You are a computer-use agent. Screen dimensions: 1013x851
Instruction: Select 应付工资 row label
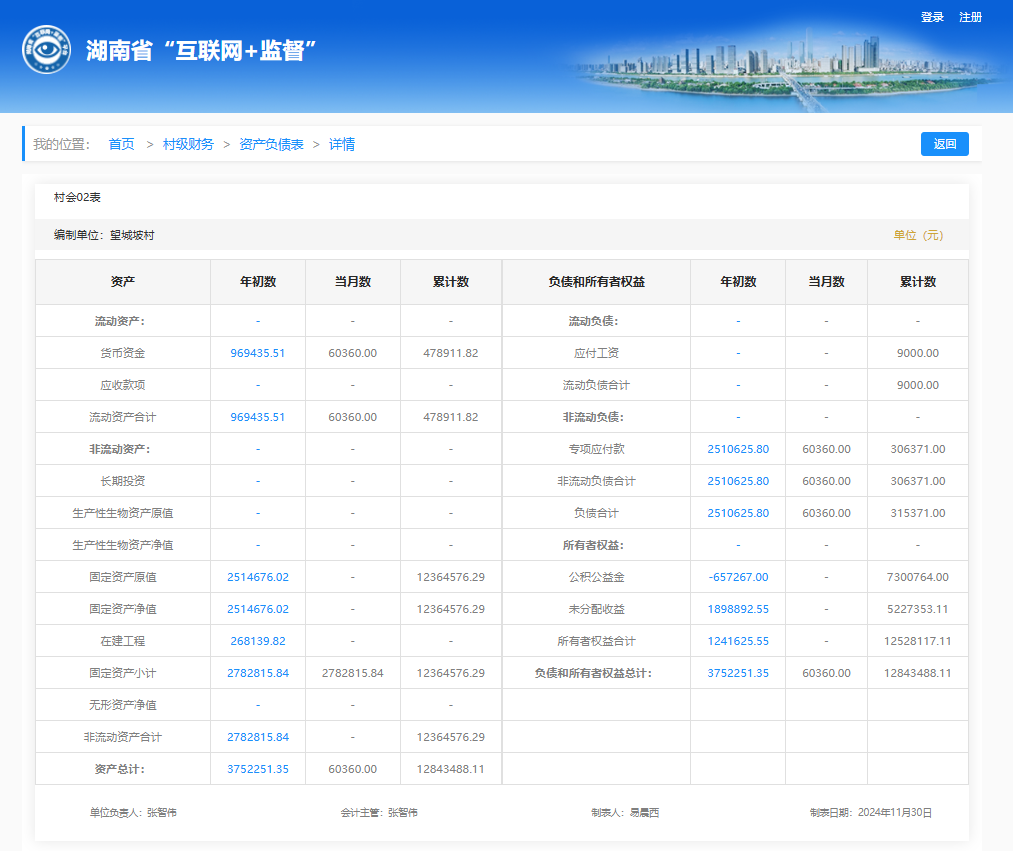(596, 353)
